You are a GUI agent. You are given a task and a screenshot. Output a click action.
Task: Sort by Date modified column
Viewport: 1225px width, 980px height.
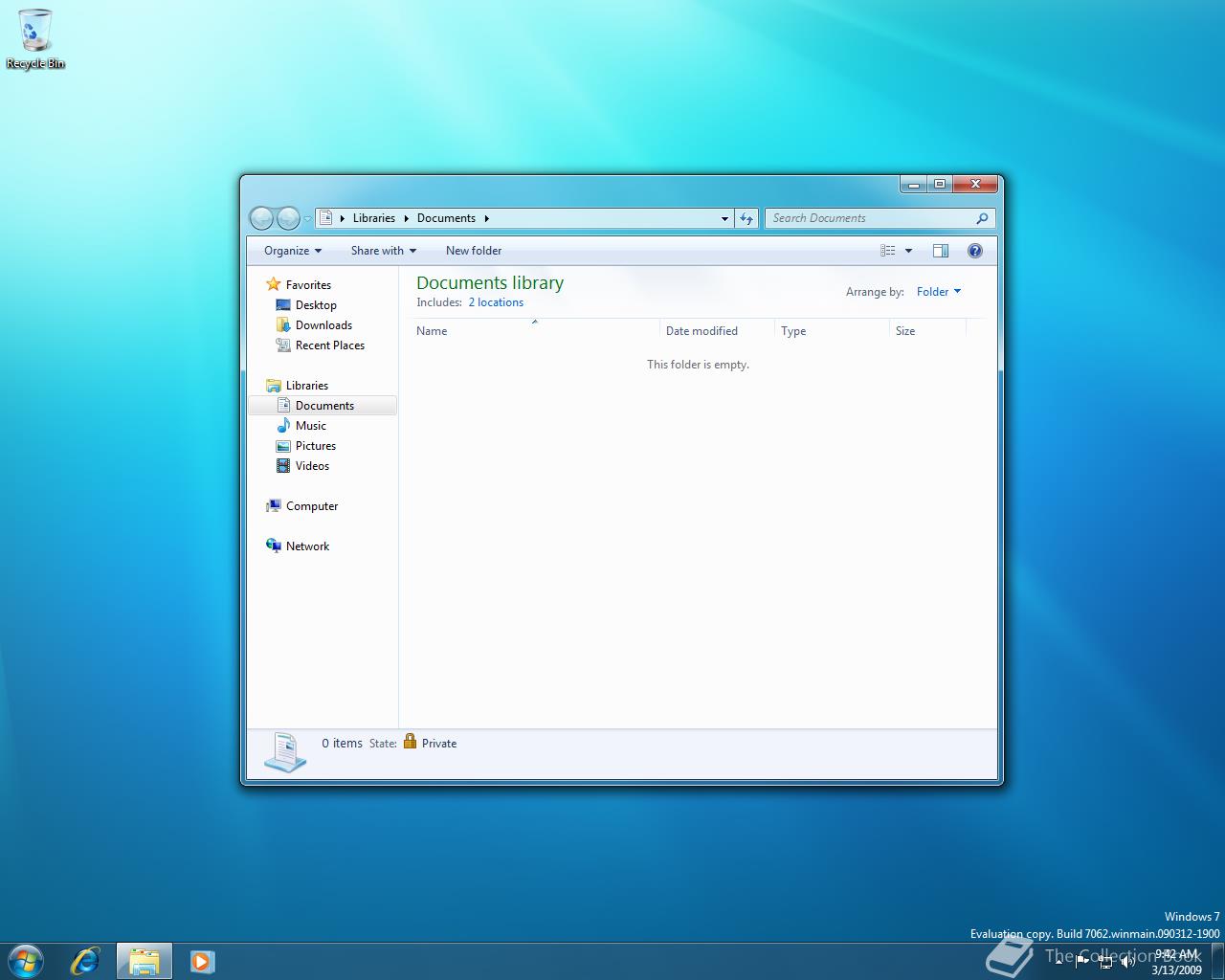(717, 331)
